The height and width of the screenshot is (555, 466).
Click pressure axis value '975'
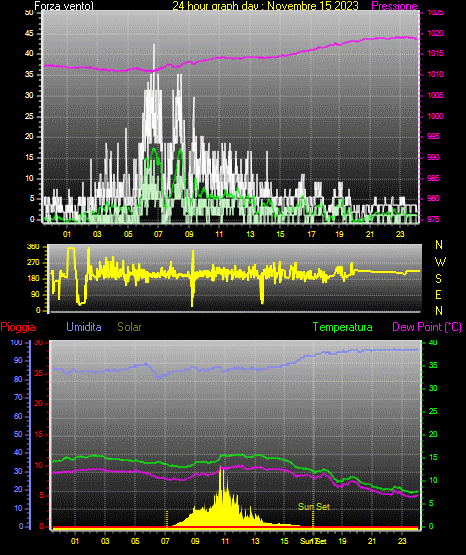[x=433, y=219]
